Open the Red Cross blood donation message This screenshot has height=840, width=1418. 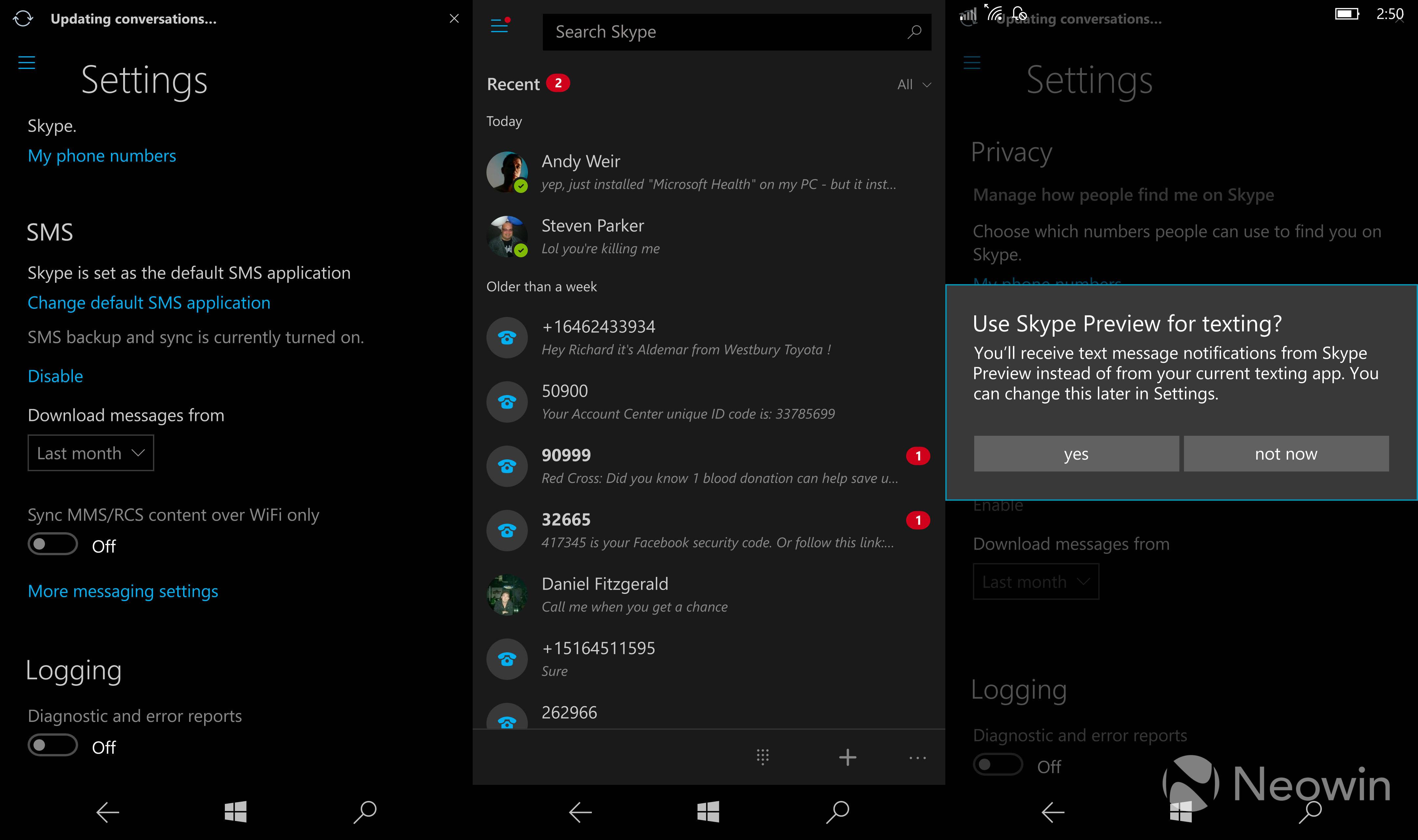[x=709, y=466]
